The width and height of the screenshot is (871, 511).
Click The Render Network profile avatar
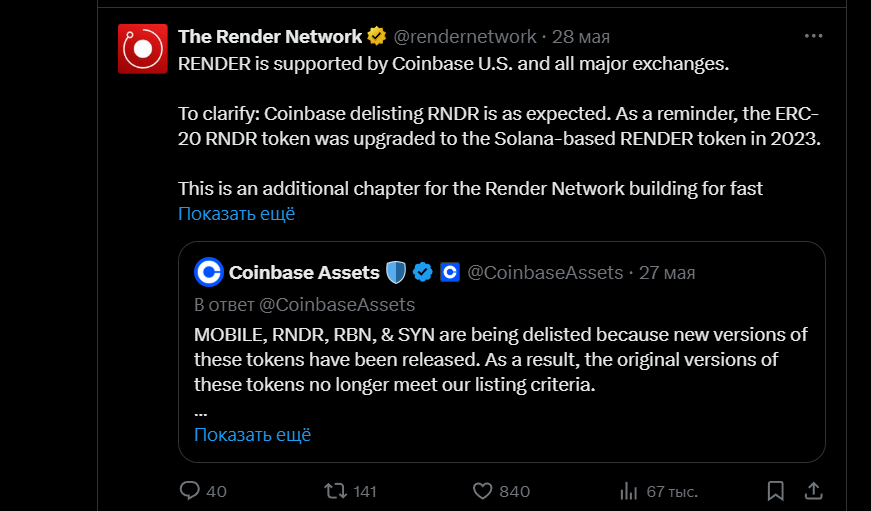click(143, 49)
